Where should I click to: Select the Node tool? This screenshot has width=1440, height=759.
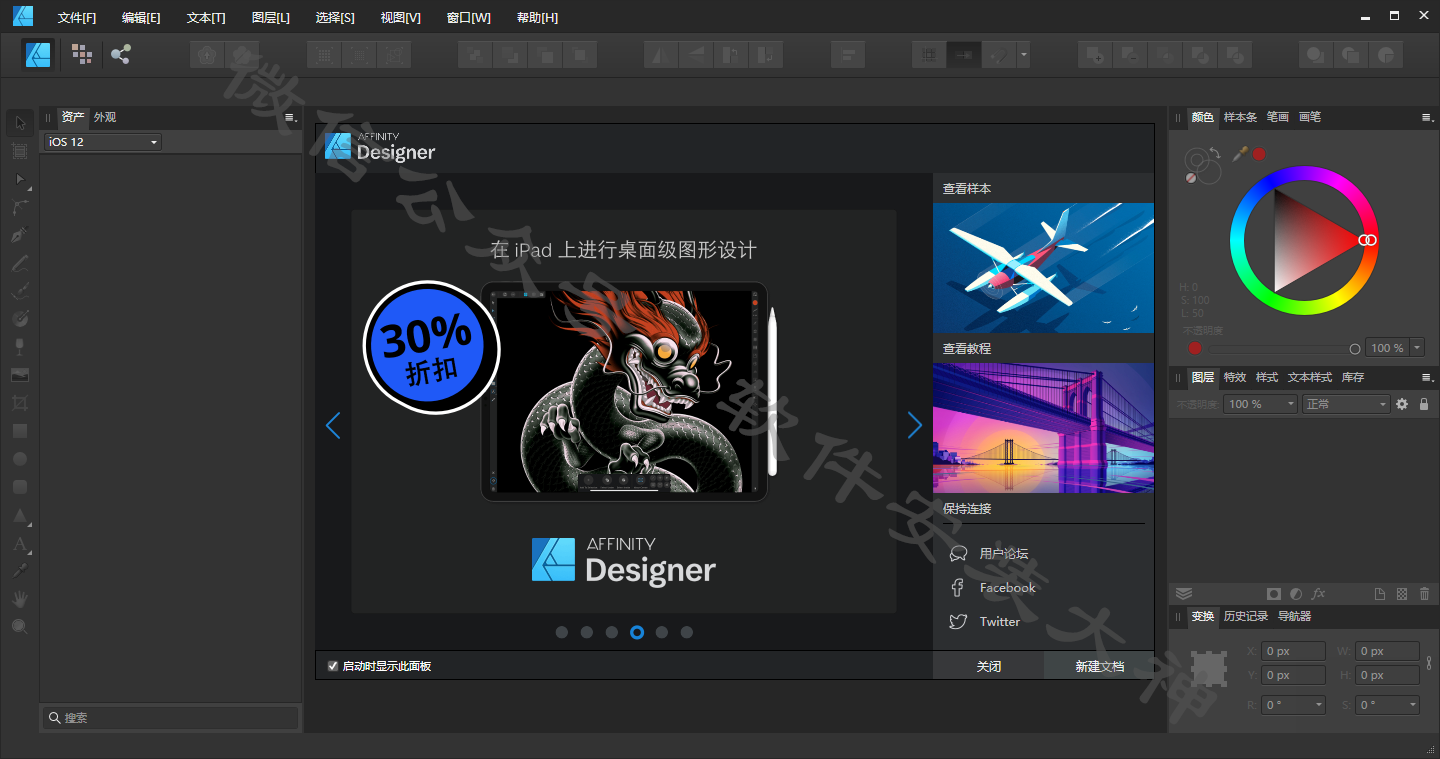[x=20, y=179]
